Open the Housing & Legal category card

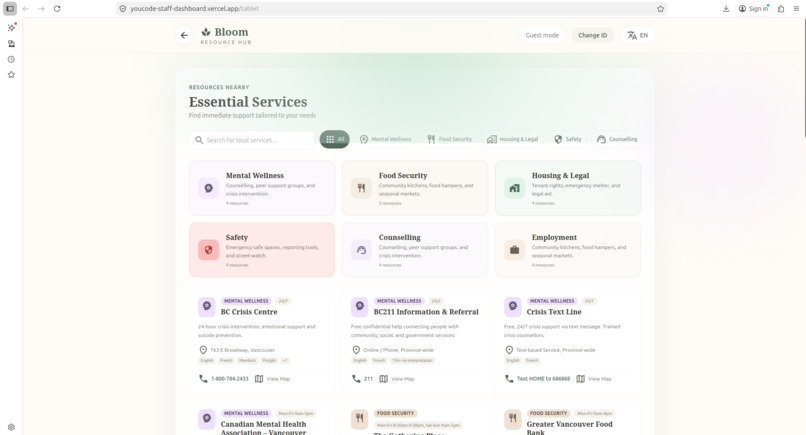[x=567, y=188]
